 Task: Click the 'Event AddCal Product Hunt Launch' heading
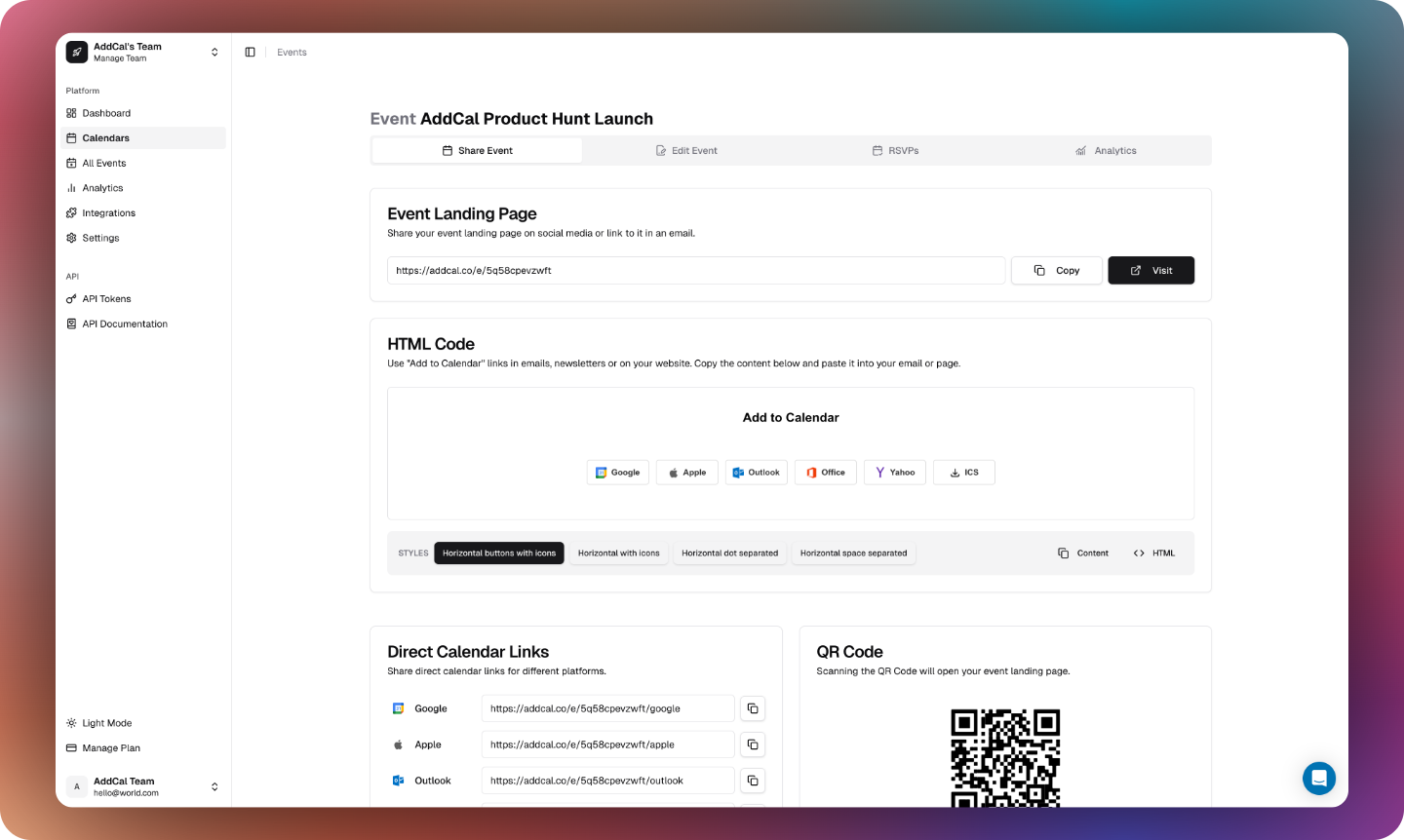pos(512,119)
